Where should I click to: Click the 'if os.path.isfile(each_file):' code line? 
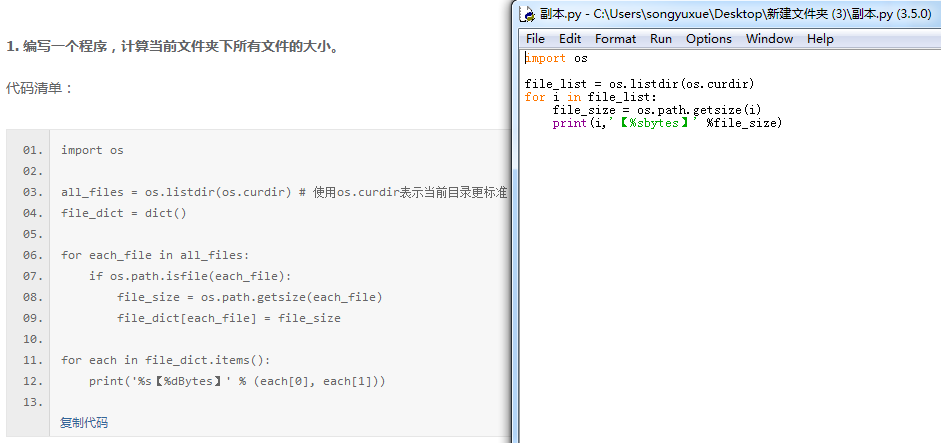pos(189,276)
